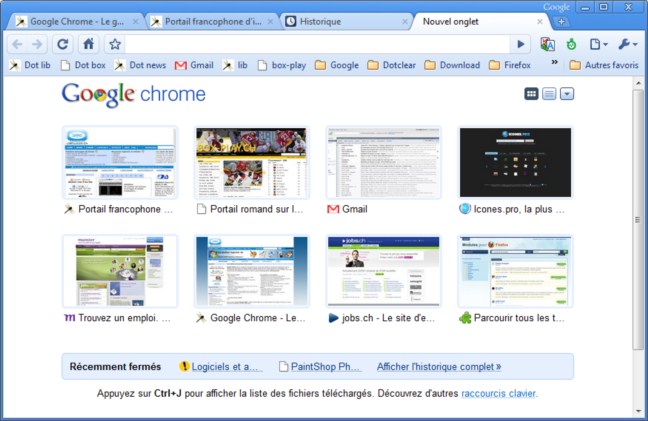Open the Portail romand thumbnail
Viewport: 648px width, 421px height.
click(x=251, y=162)
